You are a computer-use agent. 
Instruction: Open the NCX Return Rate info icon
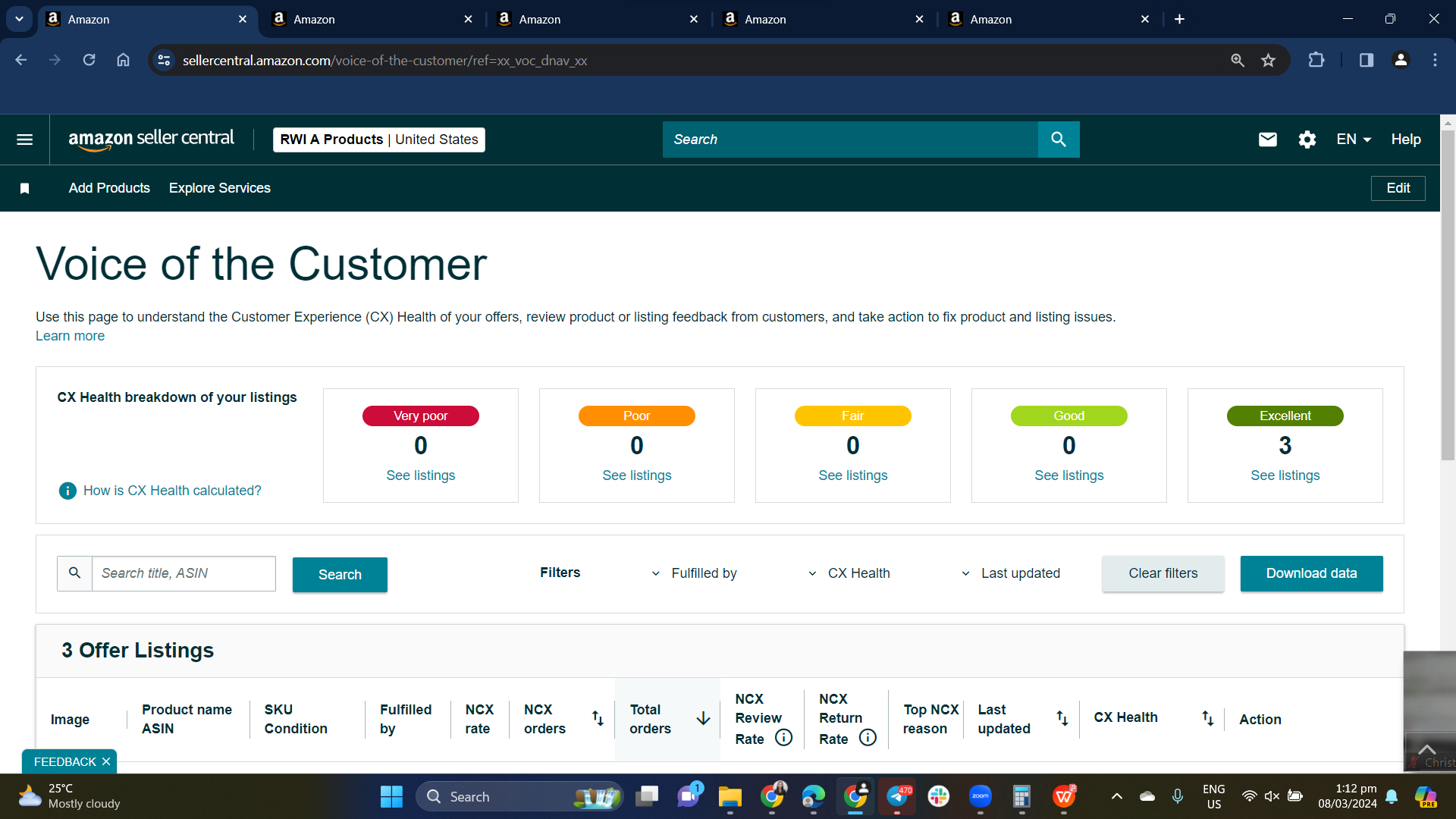(x=868, y=738)
